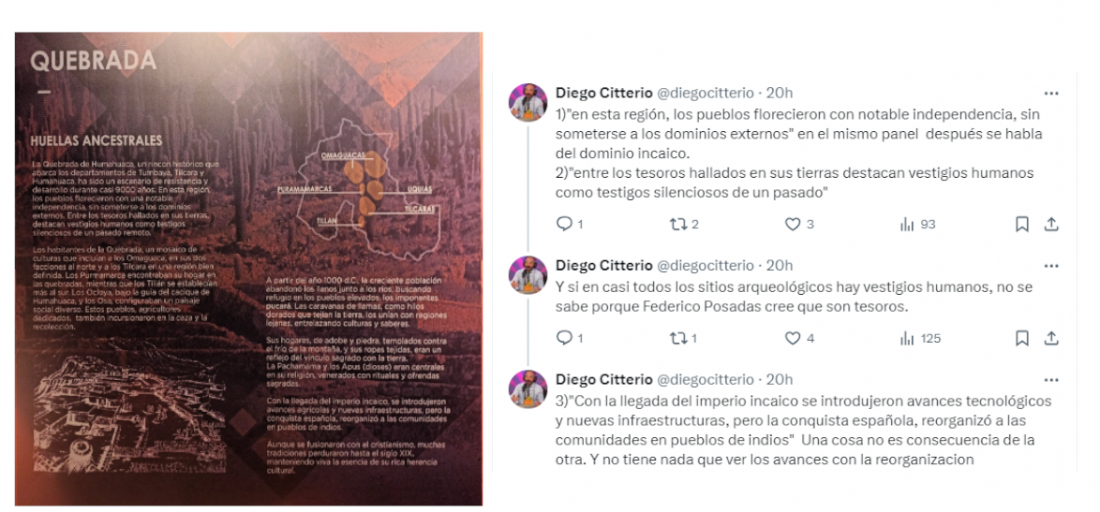Reply to the tweet about Federico Posadas
This screenshot has height=512, width=1100.
pos(569,339)
